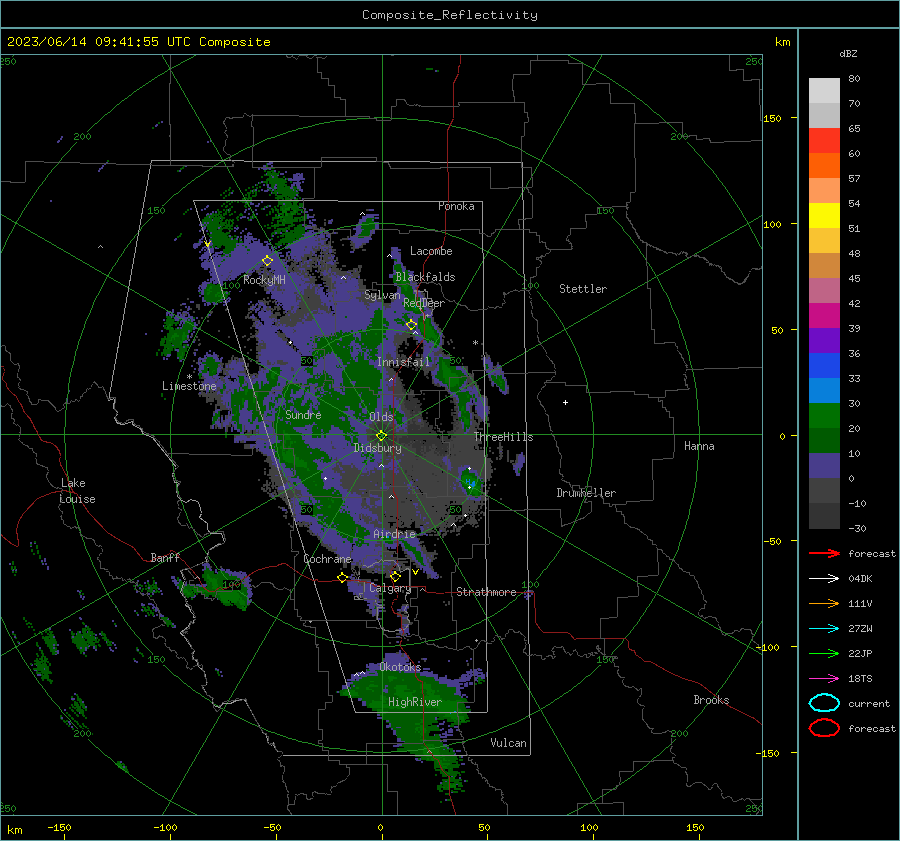Viewport: 900px width, 841px height.
Task: Click the yellow diamond marker below Cochrane
Action: (342, 578)
